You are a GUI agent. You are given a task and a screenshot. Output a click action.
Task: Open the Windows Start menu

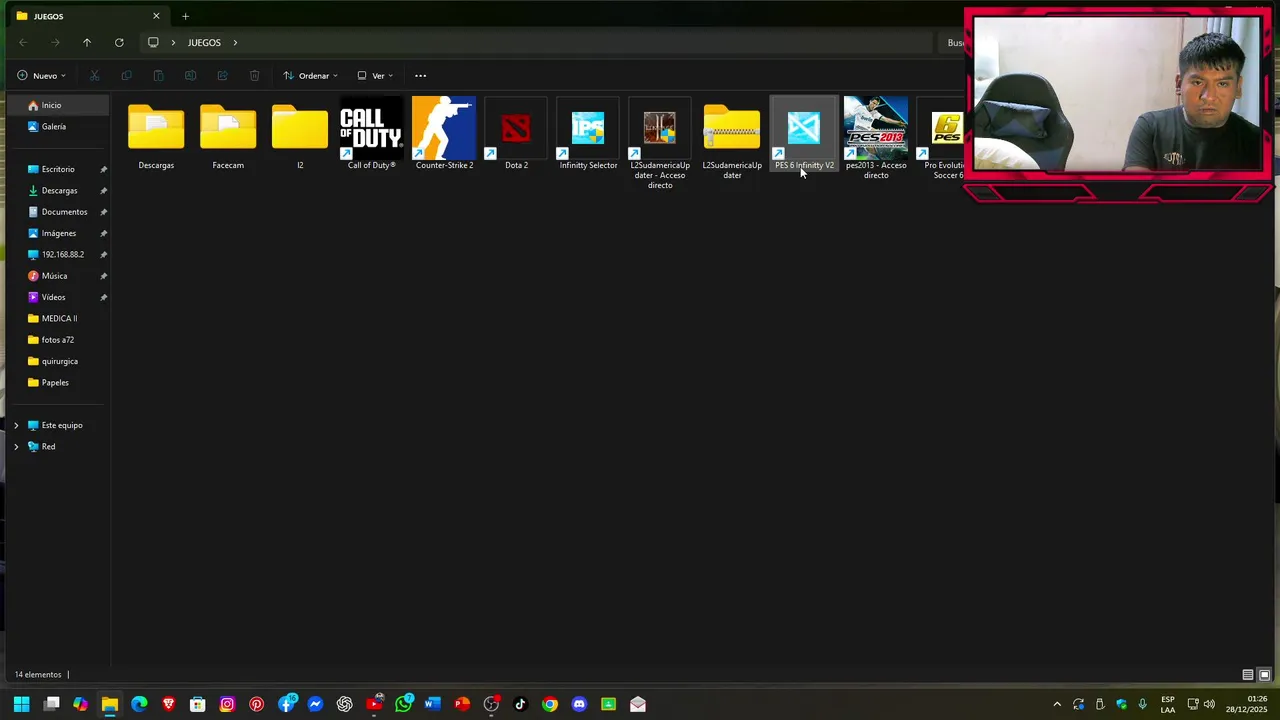[x=22, y=704]
